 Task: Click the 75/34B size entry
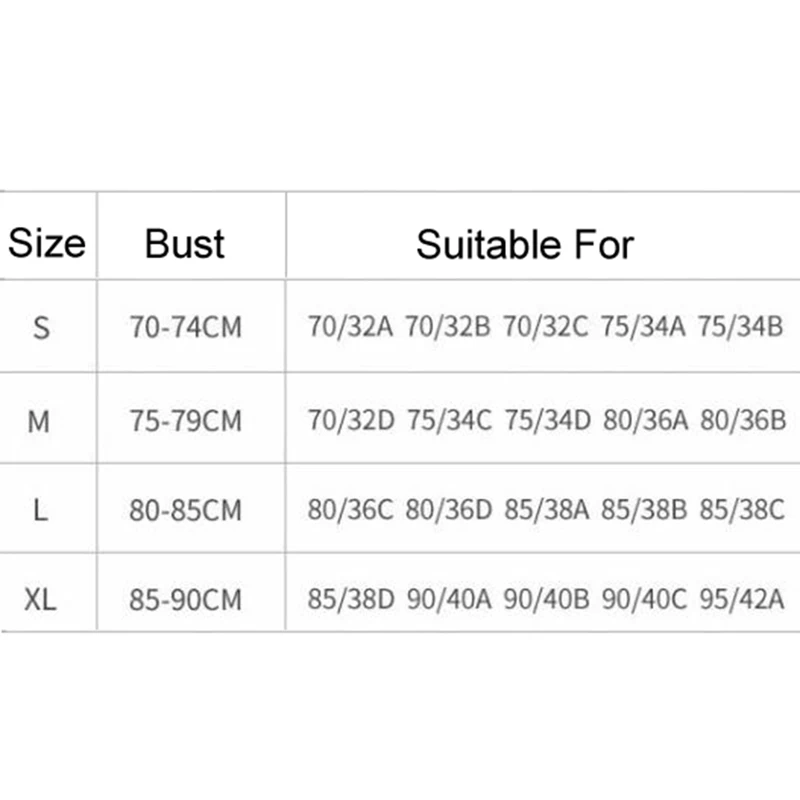point(740,327)
